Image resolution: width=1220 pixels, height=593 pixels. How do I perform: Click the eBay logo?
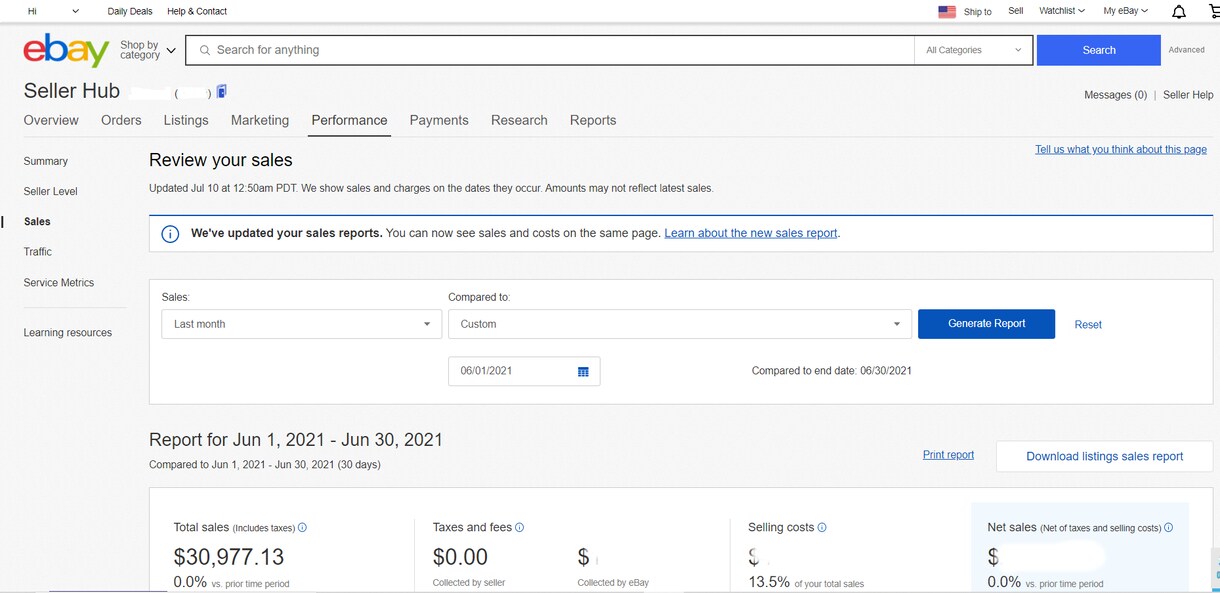tap(66, 50)
